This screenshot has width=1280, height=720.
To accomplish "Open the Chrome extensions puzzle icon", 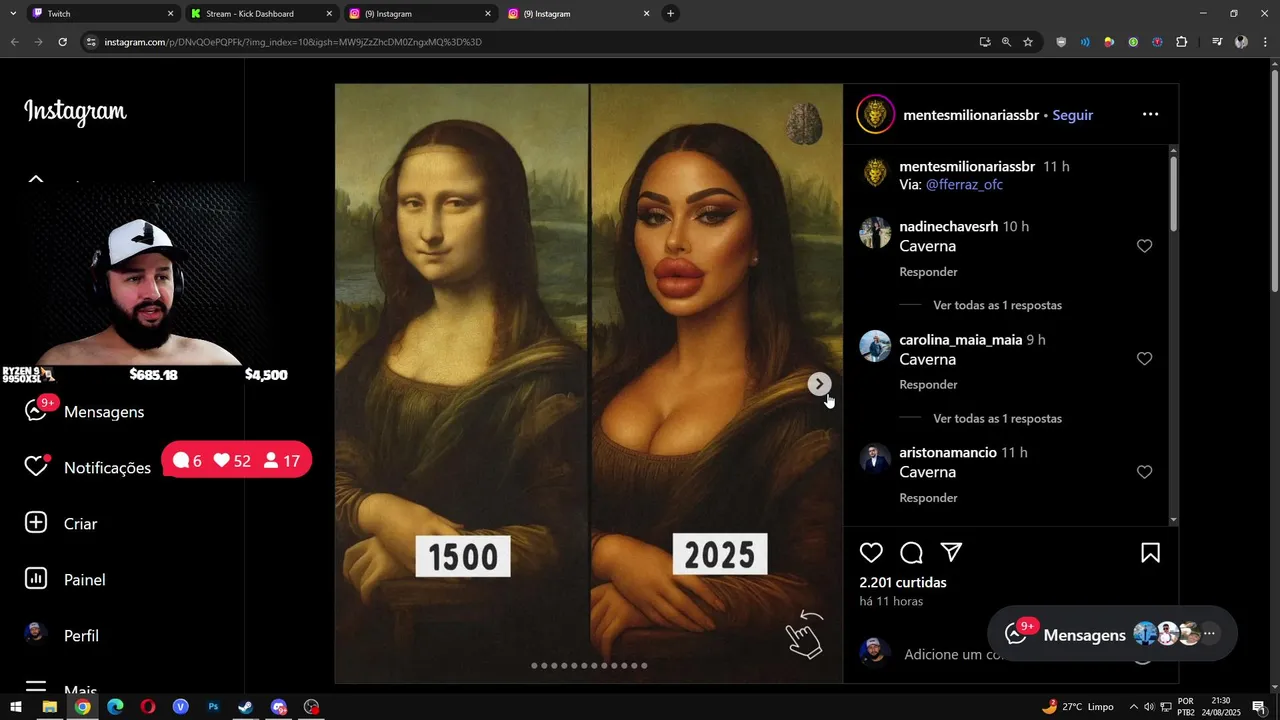I will click(1181, 42).
